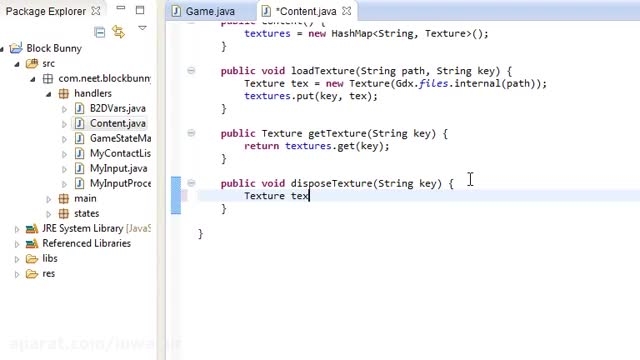Collapse the getTexture method fold marker

[191, 133]
